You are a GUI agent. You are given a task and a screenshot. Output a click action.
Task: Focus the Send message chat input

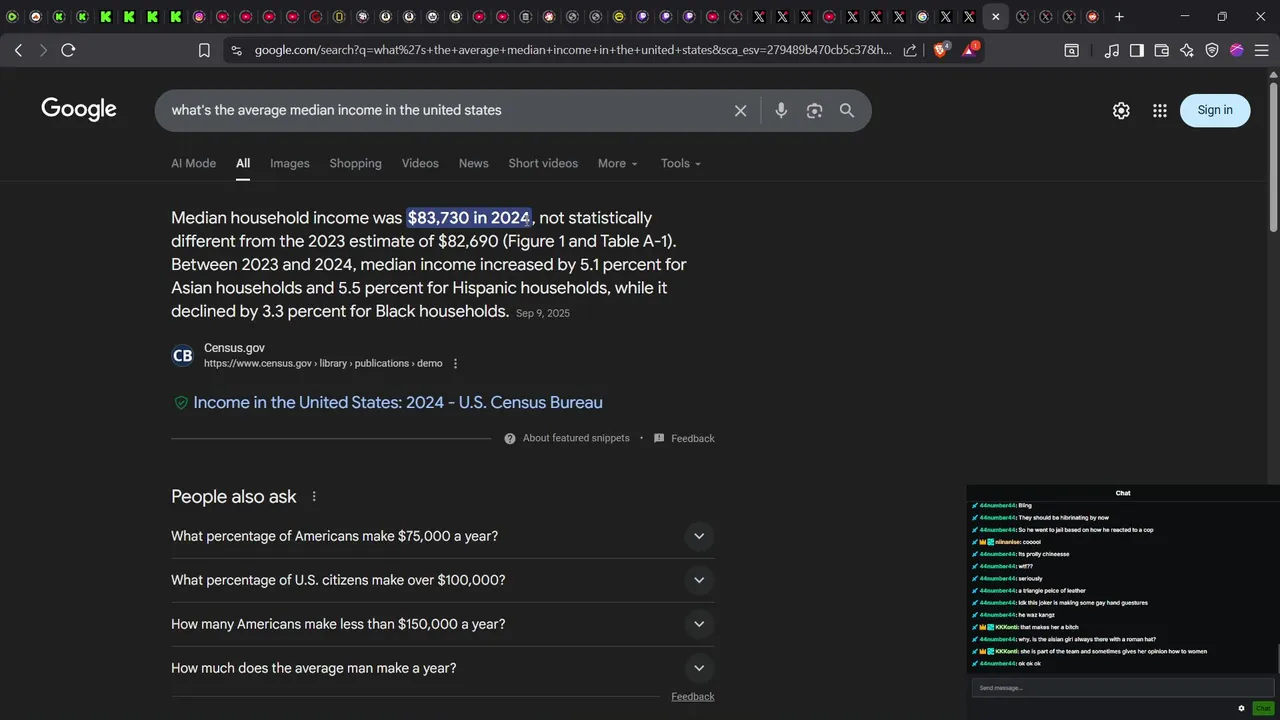pyautogui.click(x=1122, y=688)
